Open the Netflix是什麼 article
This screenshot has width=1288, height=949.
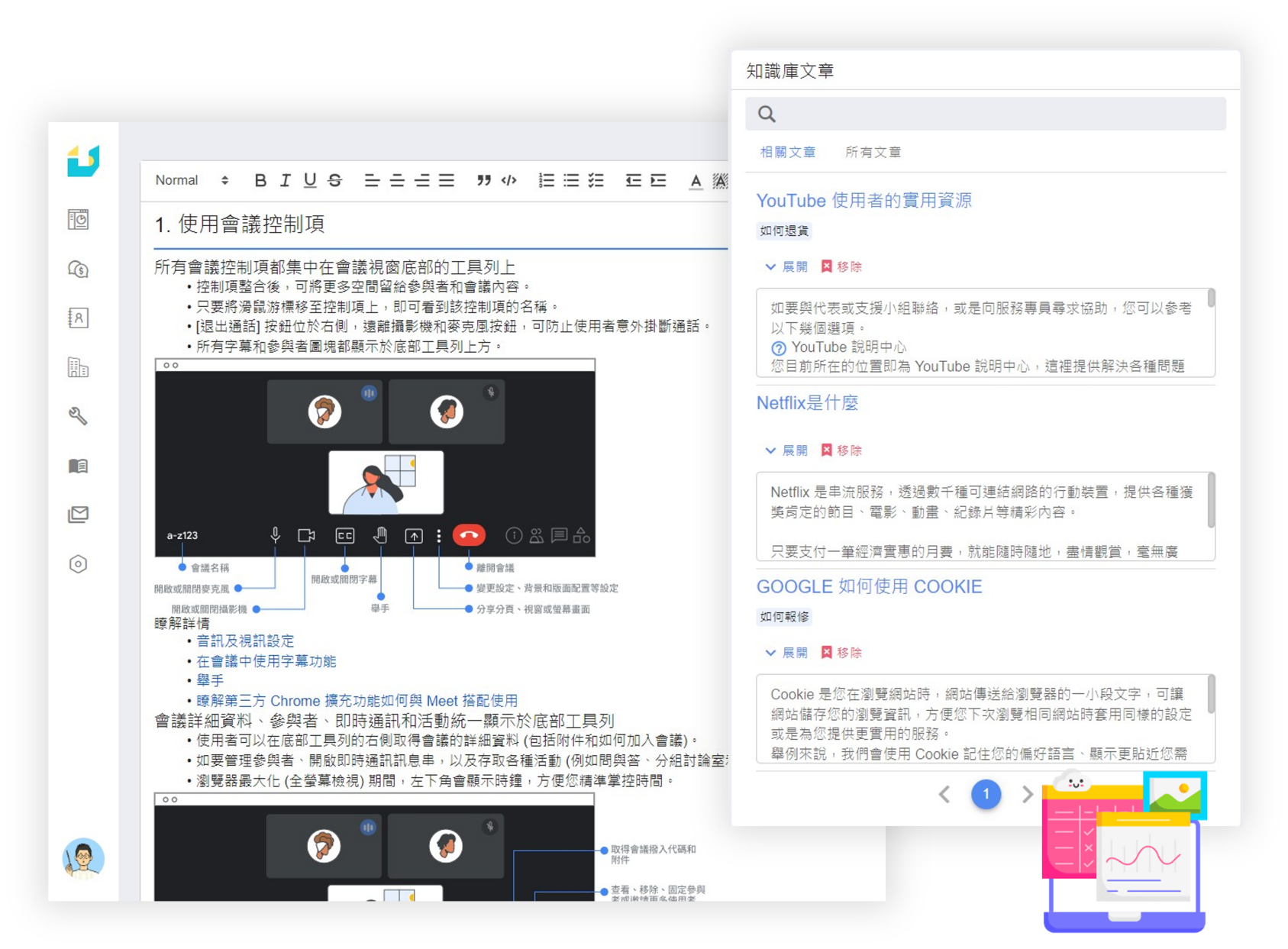pos(807,403)
